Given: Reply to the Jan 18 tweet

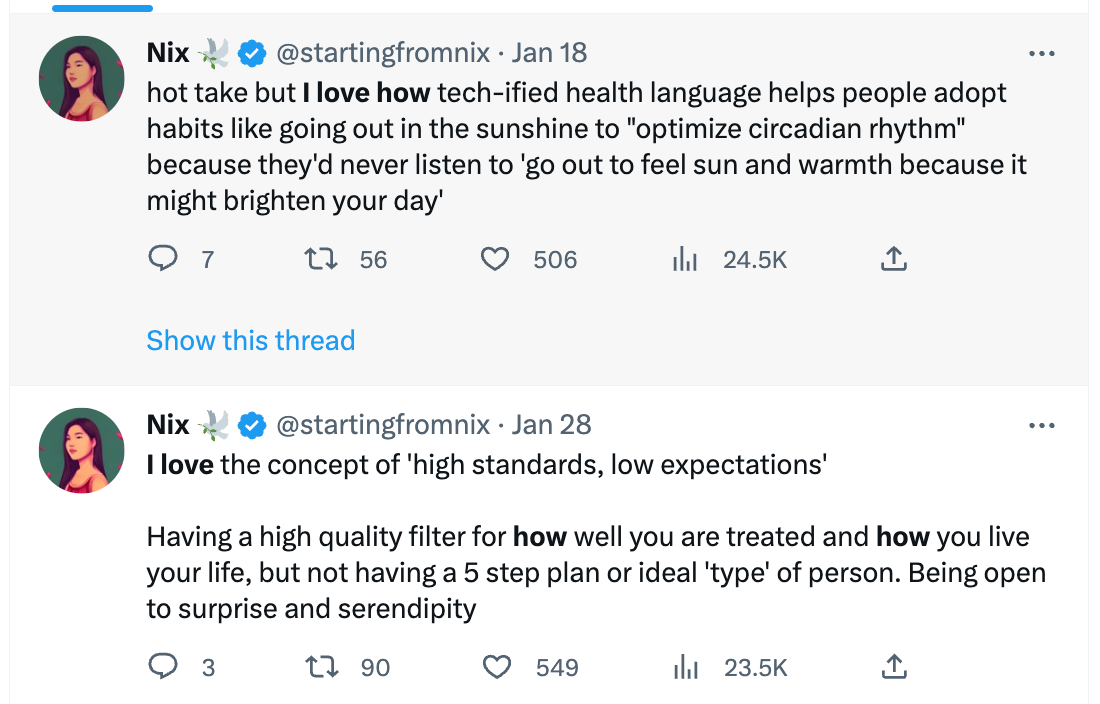Looking at the screenshot, I should (x=162, y=260).
